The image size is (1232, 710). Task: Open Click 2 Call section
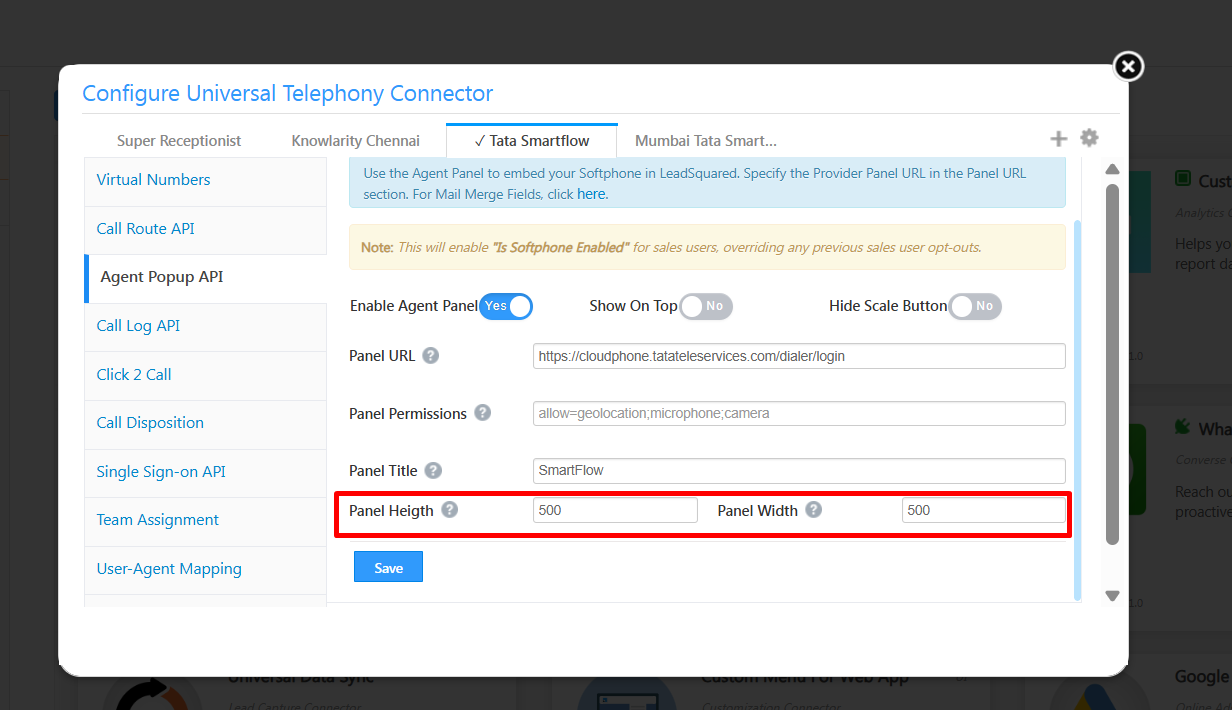[206, 375]
